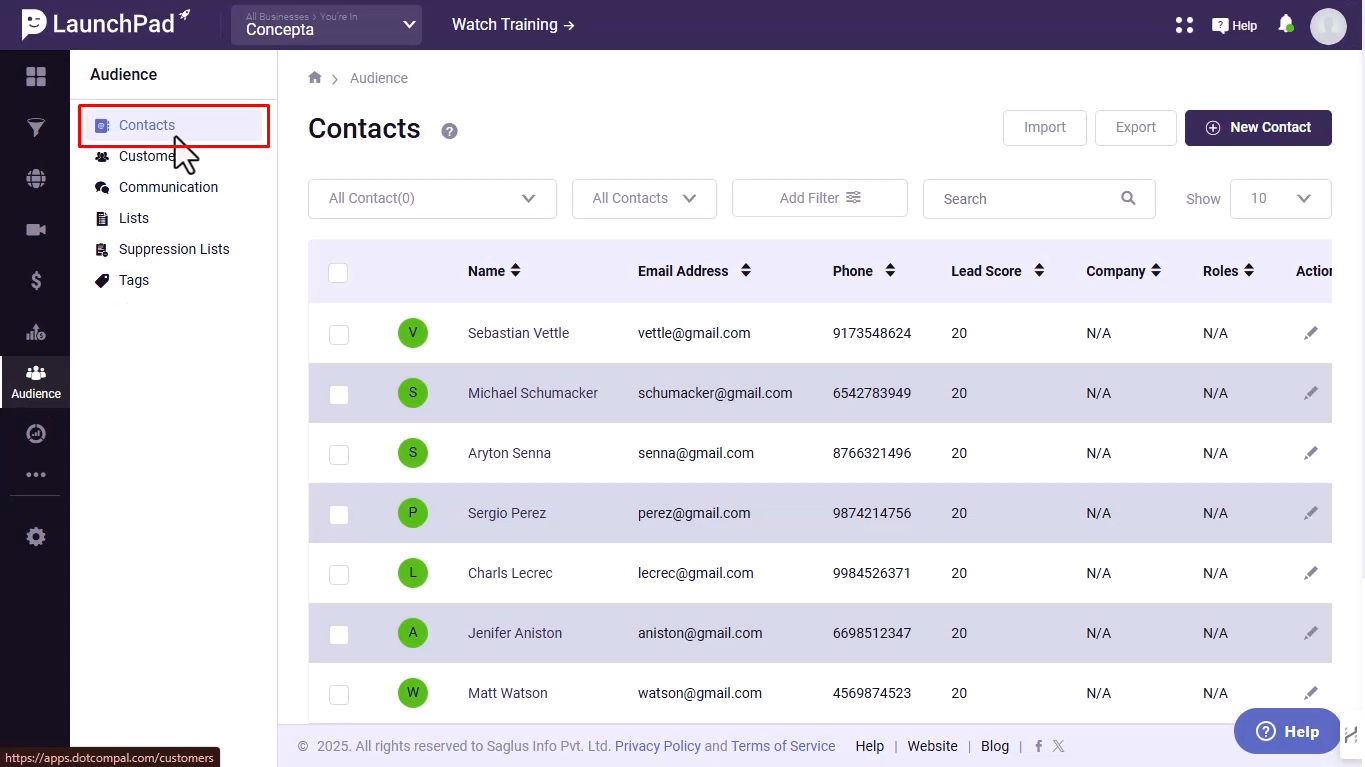This screenshot has height=767, width=1365.
Task: Open the user profile avatar
Action: tap(1329, 26)
